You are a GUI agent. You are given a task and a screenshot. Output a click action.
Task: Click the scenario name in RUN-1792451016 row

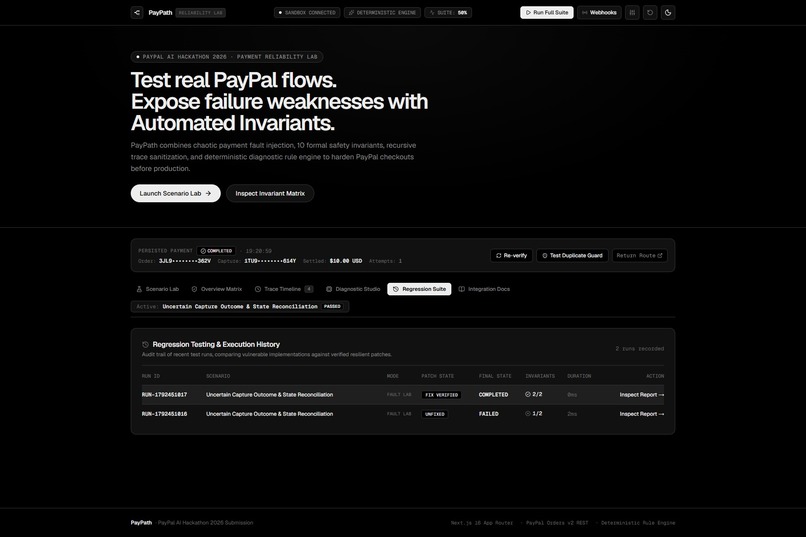tap(269, 414)
